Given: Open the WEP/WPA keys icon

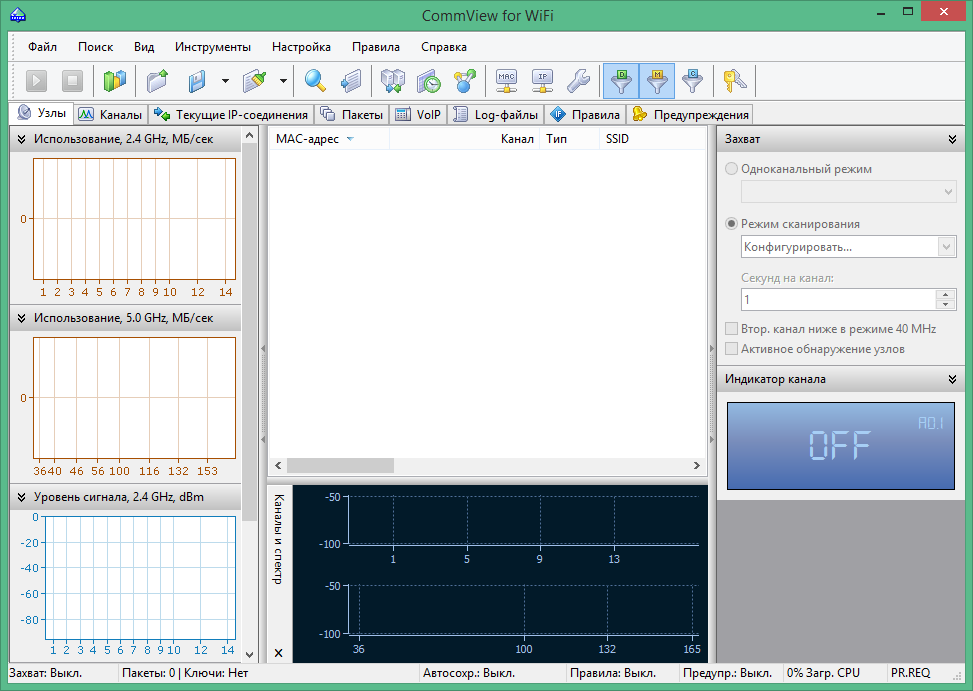Looking at the screenshot, I should 735,81.
